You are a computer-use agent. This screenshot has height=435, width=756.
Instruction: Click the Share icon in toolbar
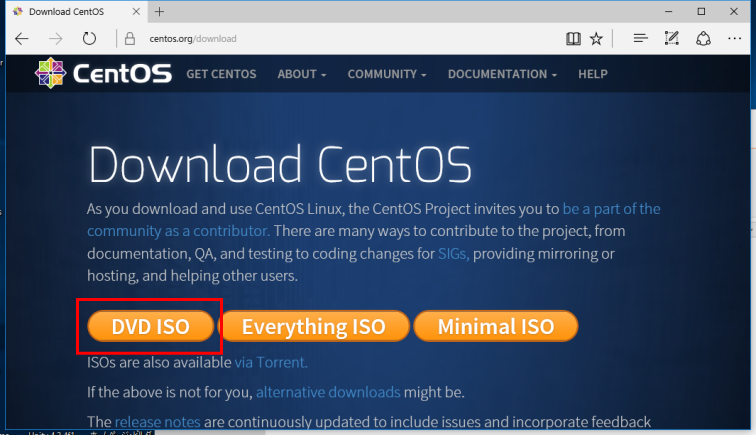click(703, 39)
